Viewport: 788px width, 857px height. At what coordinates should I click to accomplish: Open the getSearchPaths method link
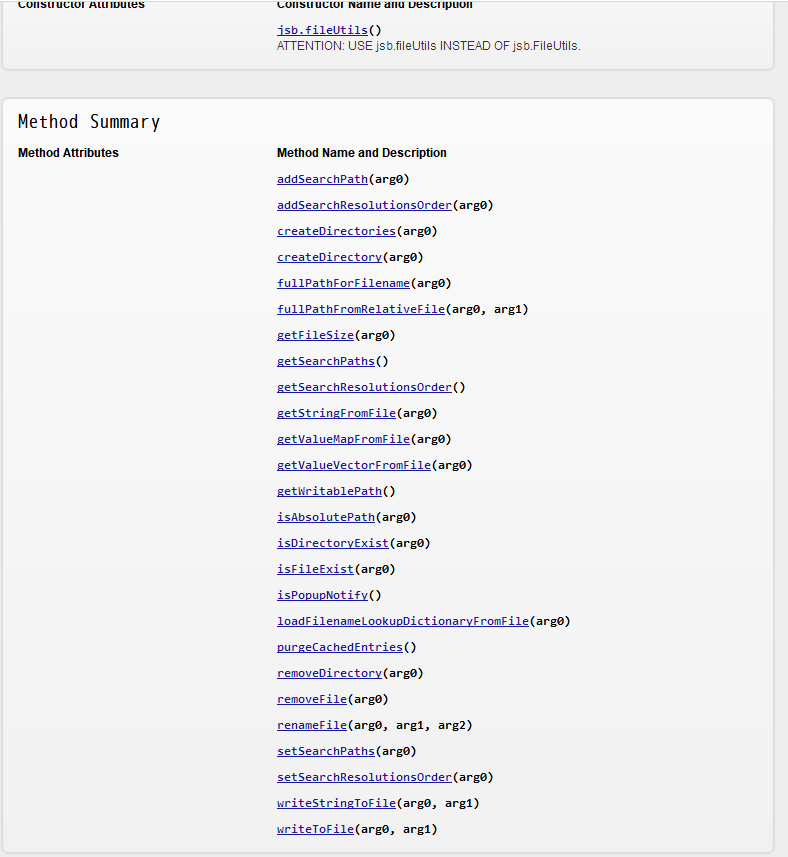coord(326,361)
